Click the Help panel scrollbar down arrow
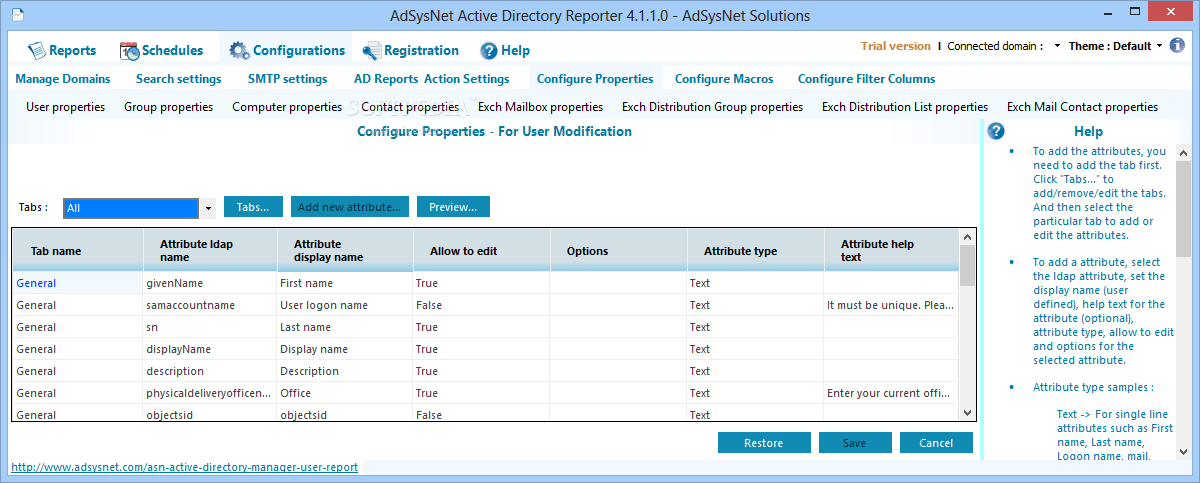 pyautogui.click(x=1184, y=453)
